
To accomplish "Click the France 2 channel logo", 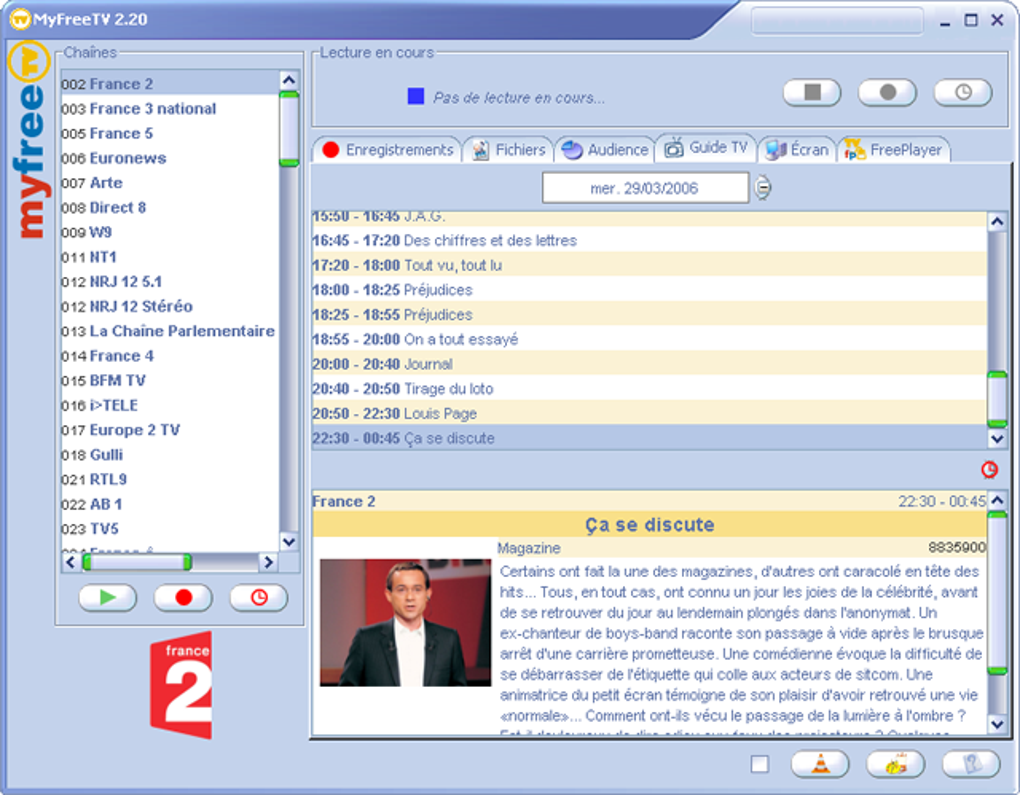I will [181, 685].
